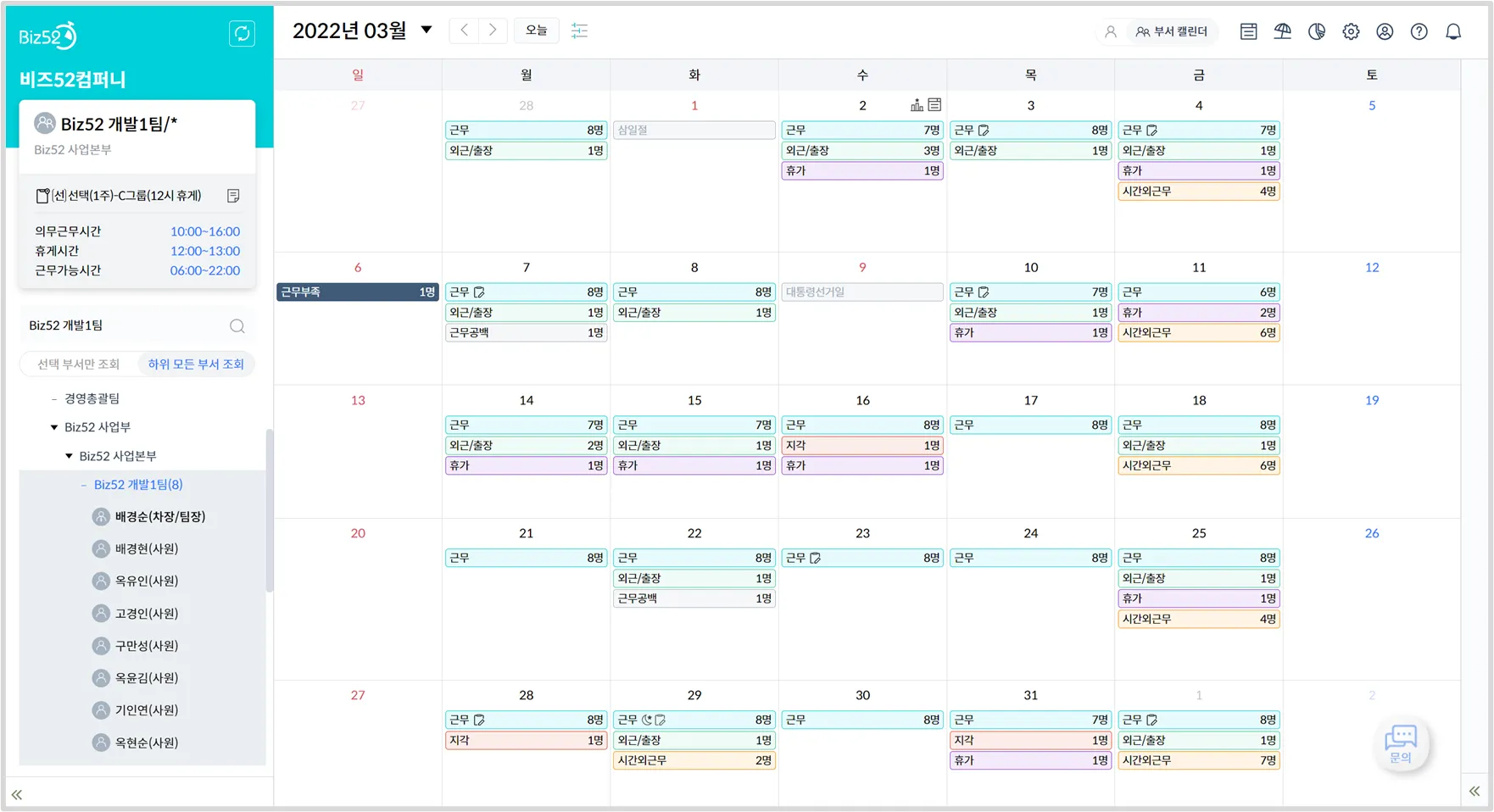Switch to 부서 캘린더 view
This screenshot has height=812, width=1494.
coord(1172,31)
